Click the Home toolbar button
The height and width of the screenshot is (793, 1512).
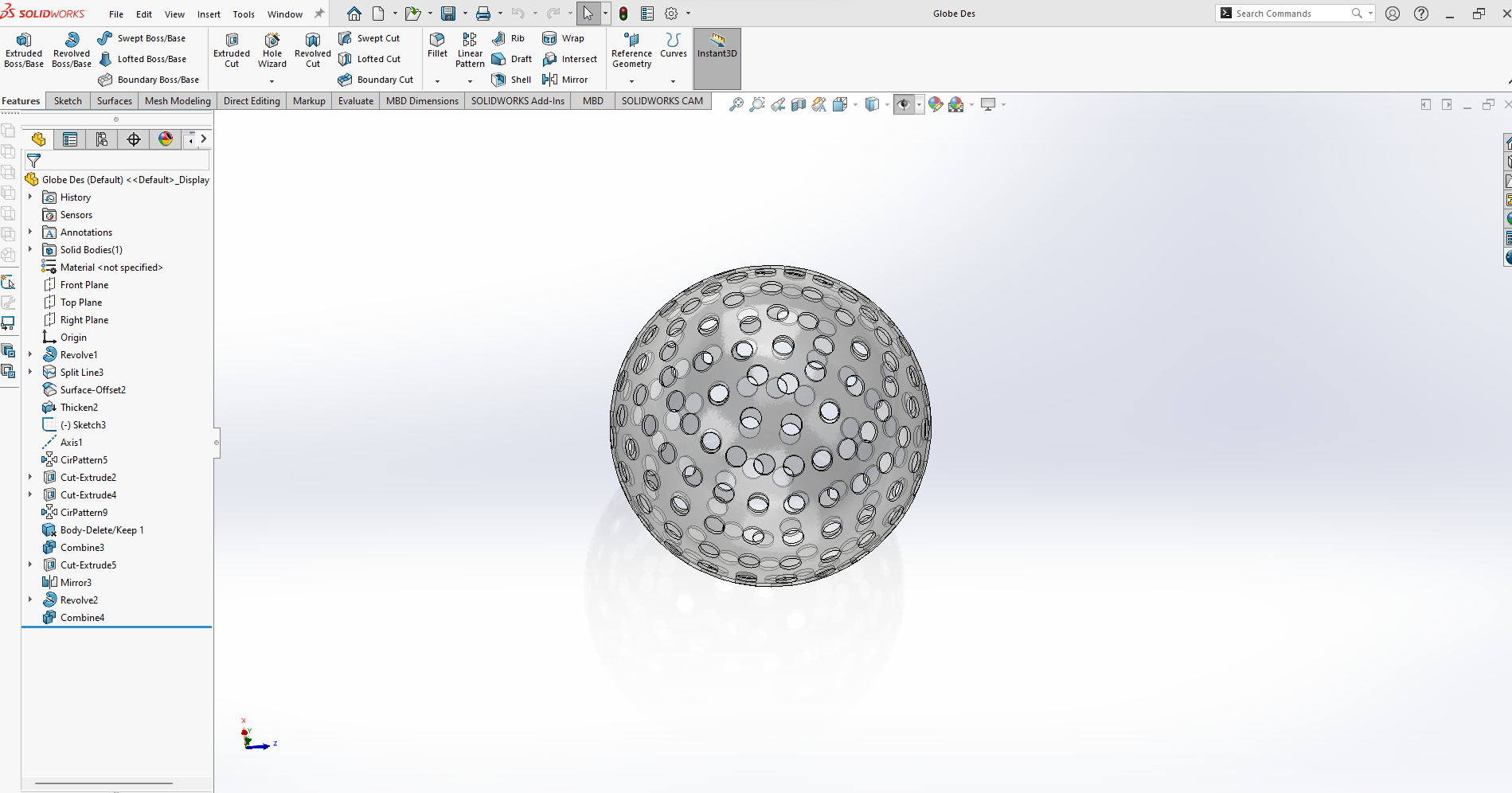point(354,14)
